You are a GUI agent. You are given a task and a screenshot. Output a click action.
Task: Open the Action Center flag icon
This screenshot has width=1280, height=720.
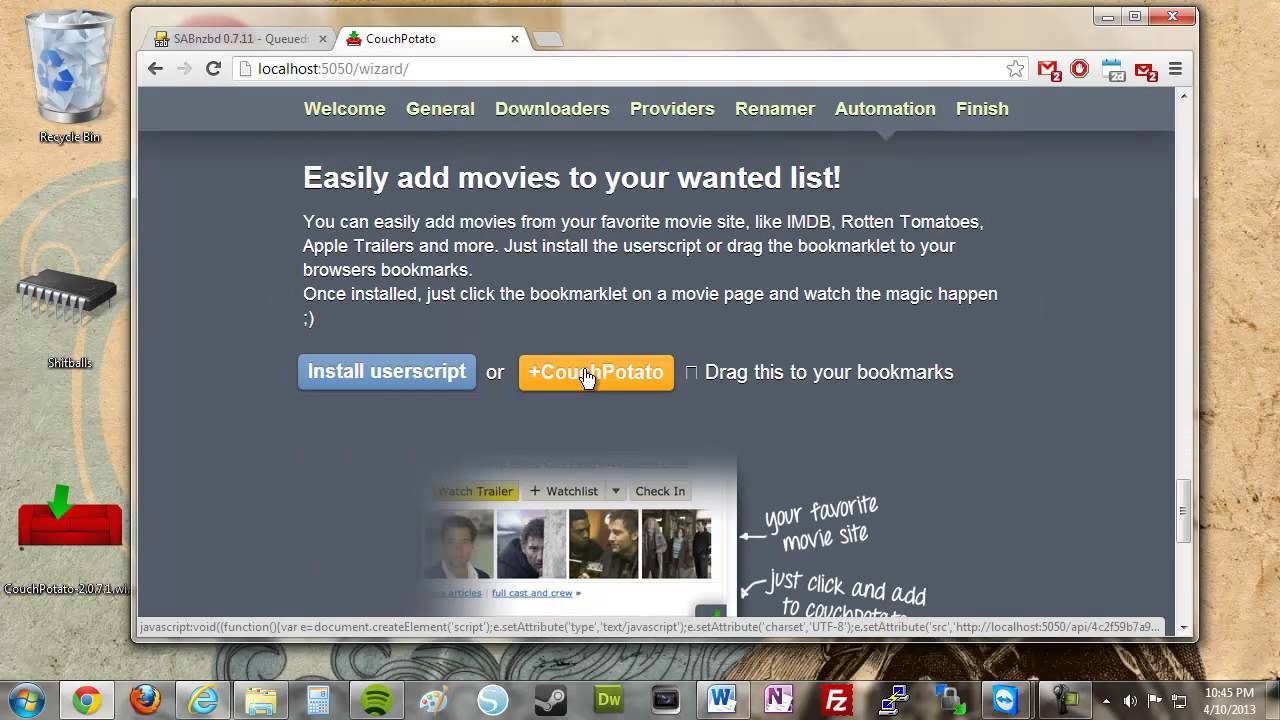pyautogui.click(x=1155, y=701)
